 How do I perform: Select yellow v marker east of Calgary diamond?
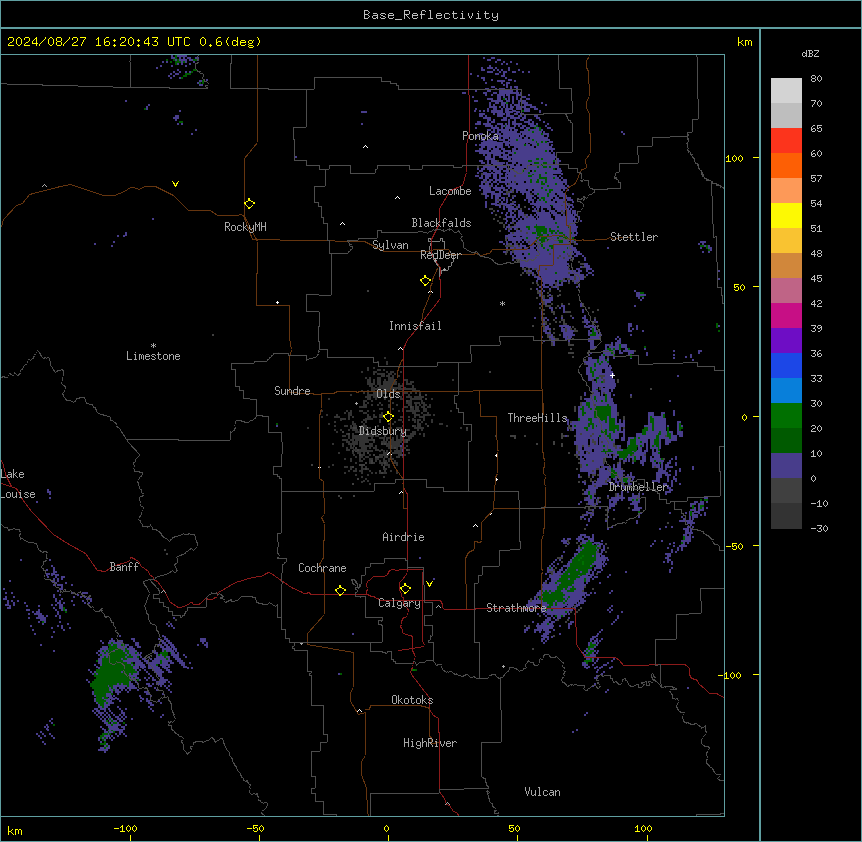coord(429,584)
